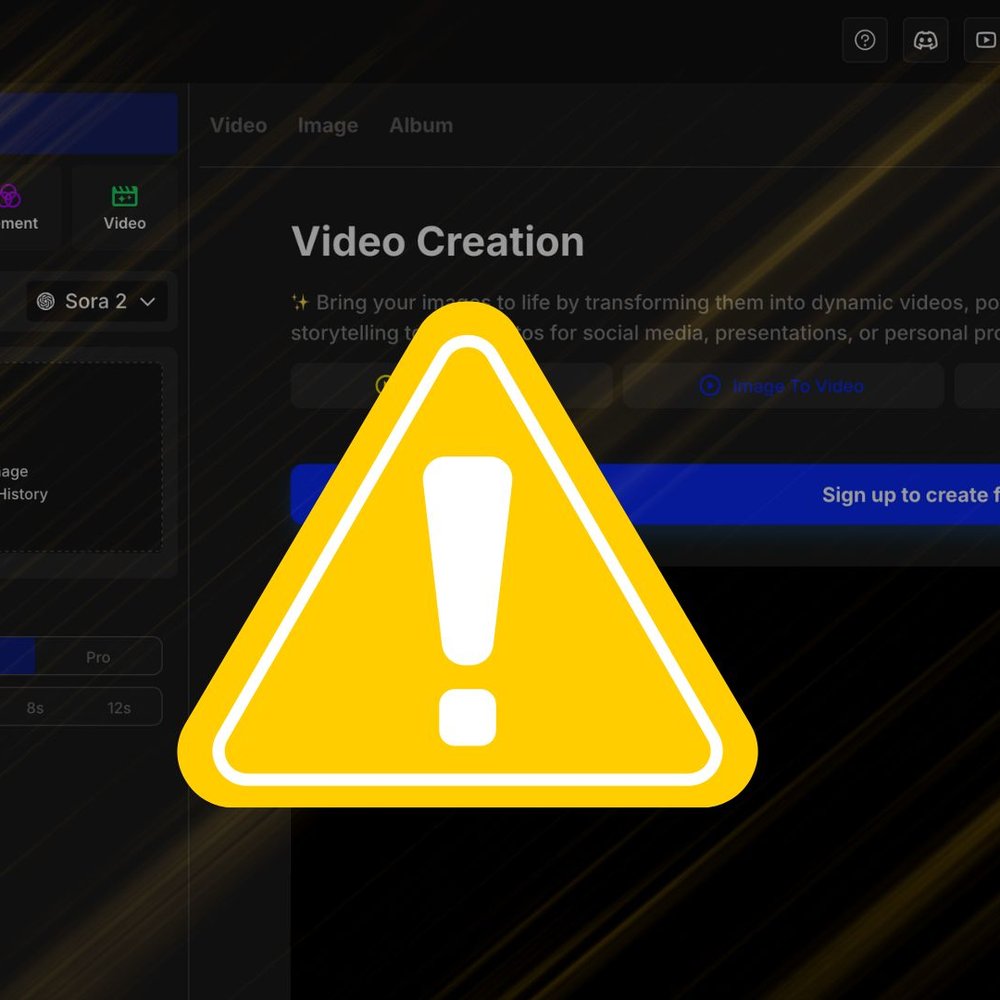Expand the Sora 2 model dropdown
1000x1000 pixels.
click(x=97, y=302)
